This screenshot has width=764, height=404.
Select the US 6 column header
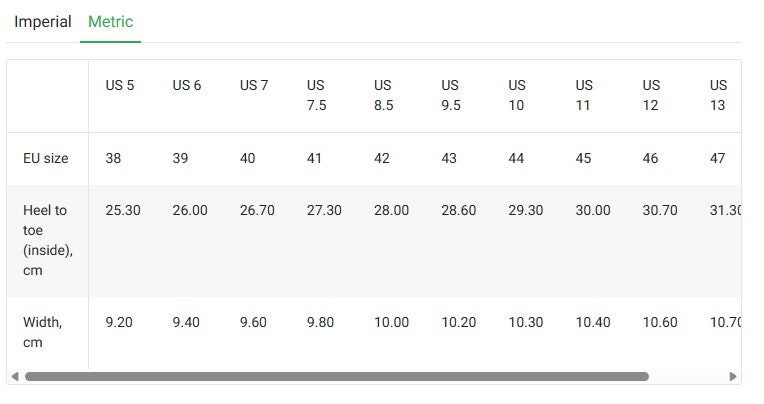click(x=187, y=85)
